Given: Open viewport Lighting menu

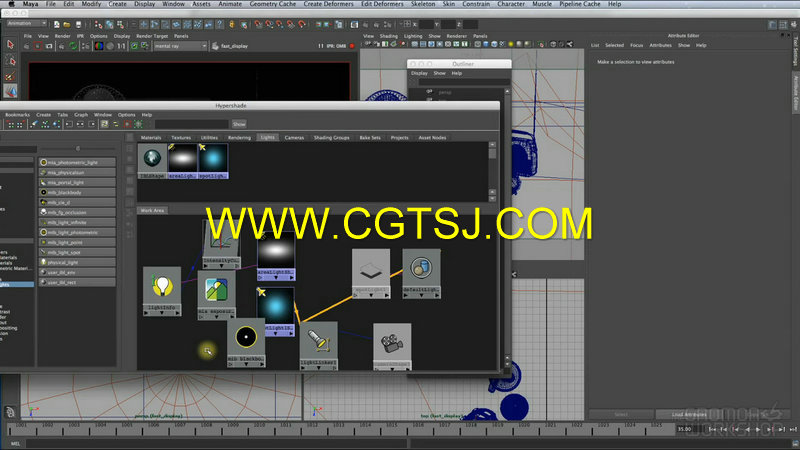Looking at the screenshot, I should point(413,36).
